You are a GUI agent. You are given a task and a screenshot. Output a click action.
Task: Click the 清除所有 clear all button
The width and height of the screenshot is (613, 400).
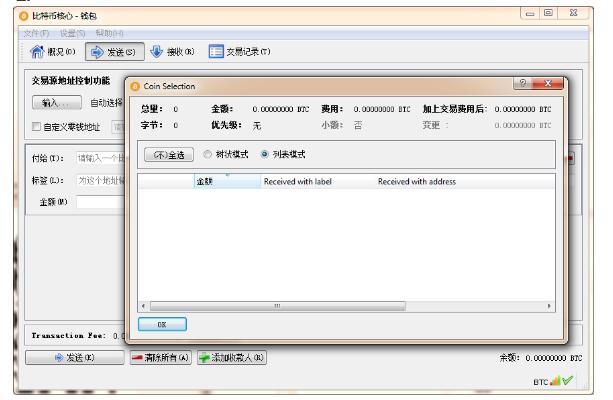(161, 357)
